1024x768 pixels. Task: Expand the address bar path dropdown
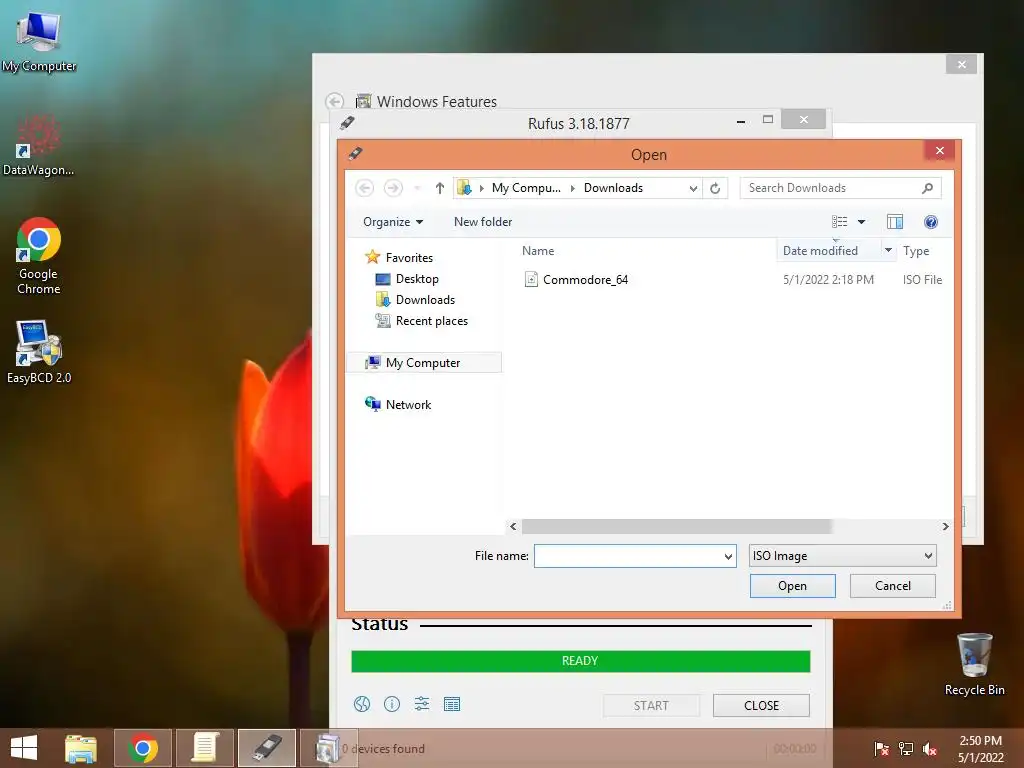(693, 188)
